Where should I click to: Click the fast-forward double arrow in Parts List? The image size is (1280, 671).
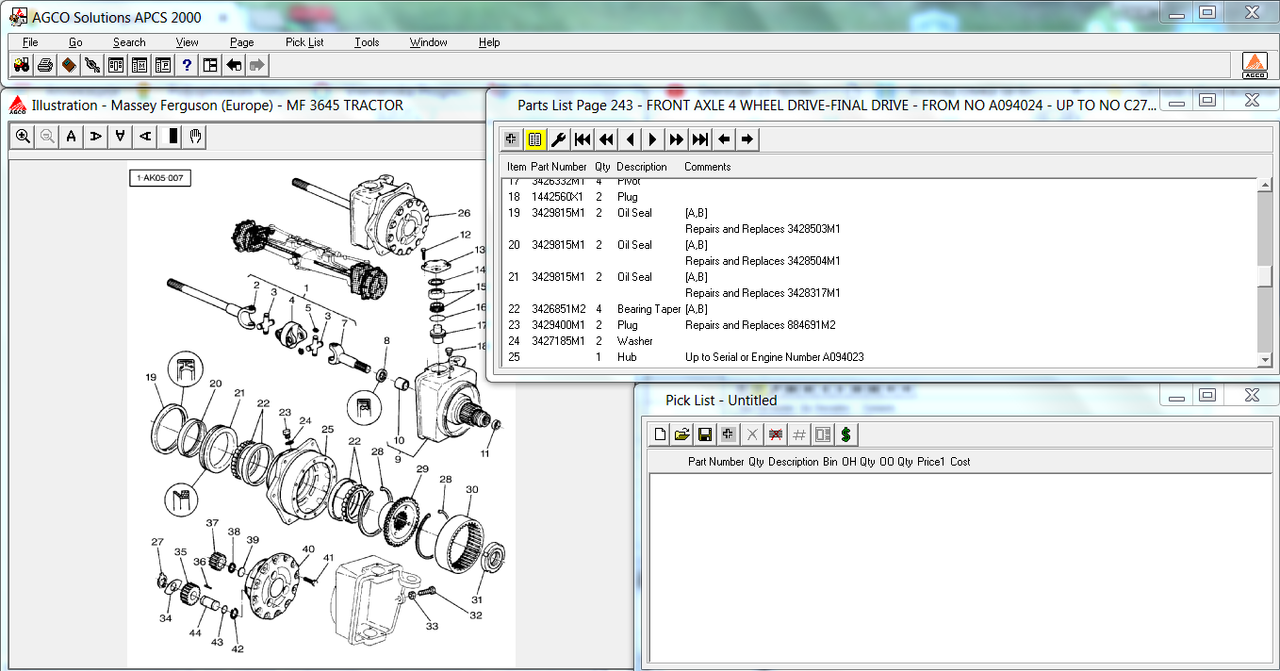pyautogui.click(x=677, y=139)
